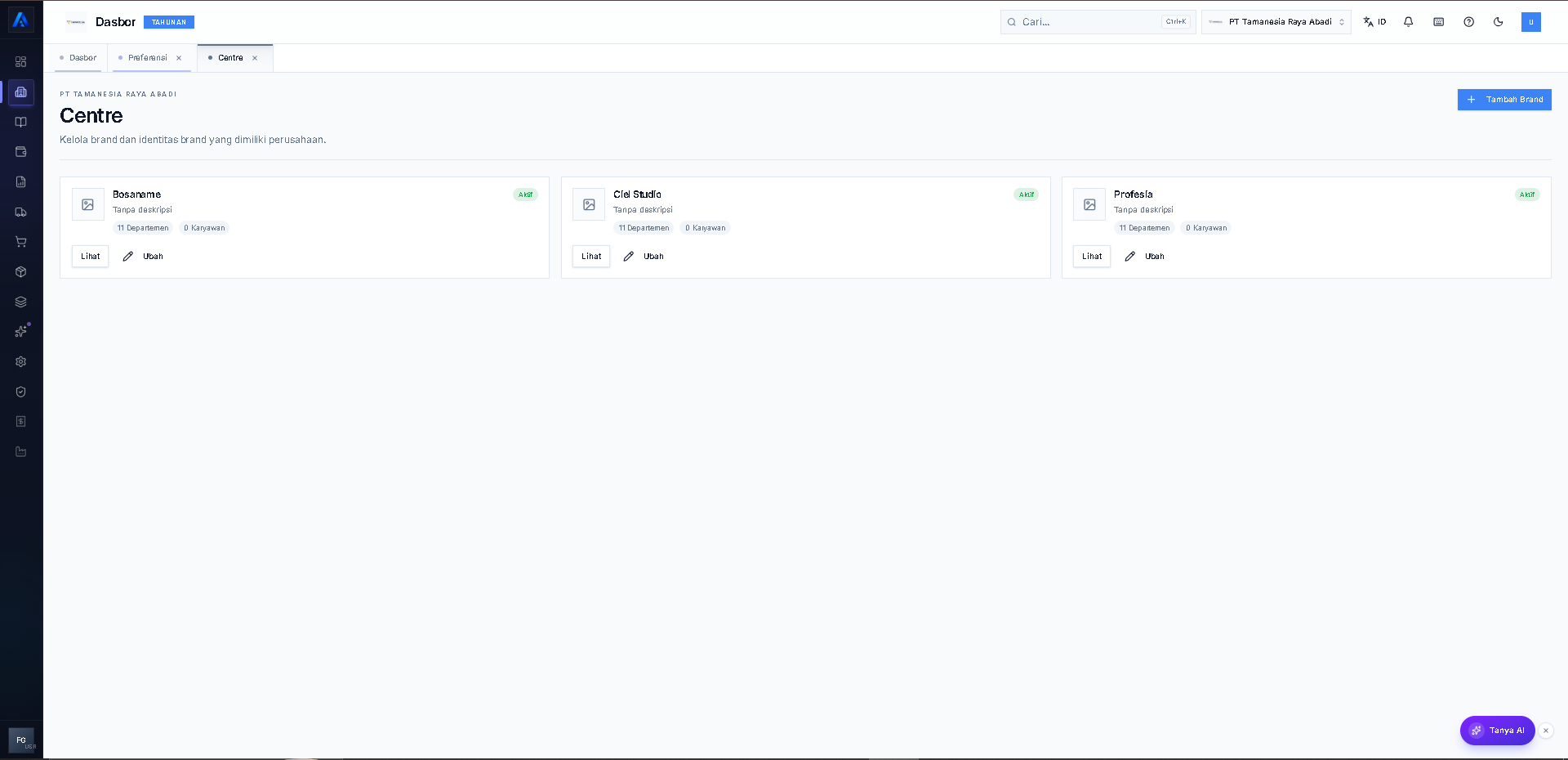Focus the Cari search field

tap(1098, 22)
